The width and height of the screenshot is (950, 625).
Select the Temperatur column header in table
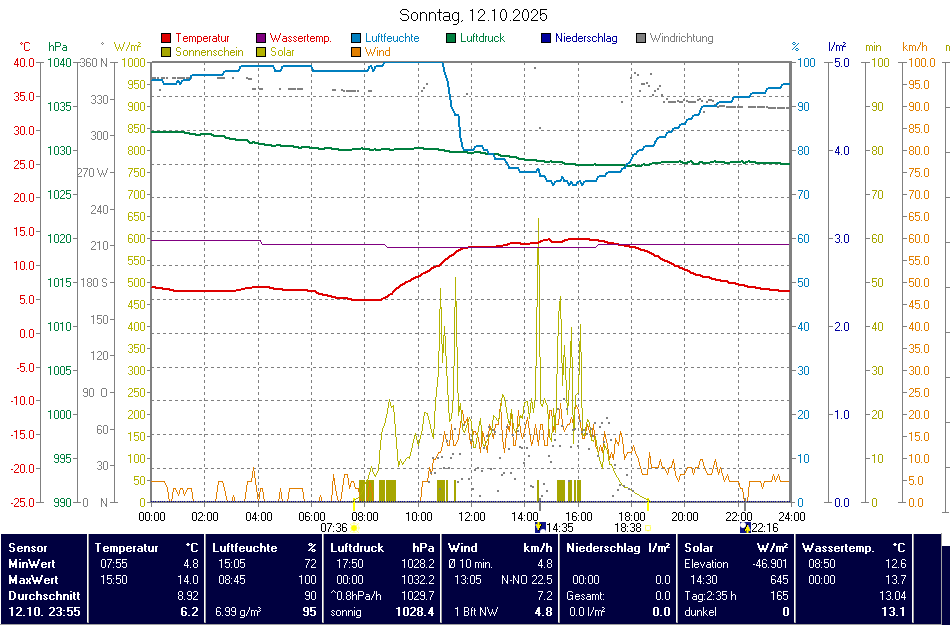(x=127, y=548)
